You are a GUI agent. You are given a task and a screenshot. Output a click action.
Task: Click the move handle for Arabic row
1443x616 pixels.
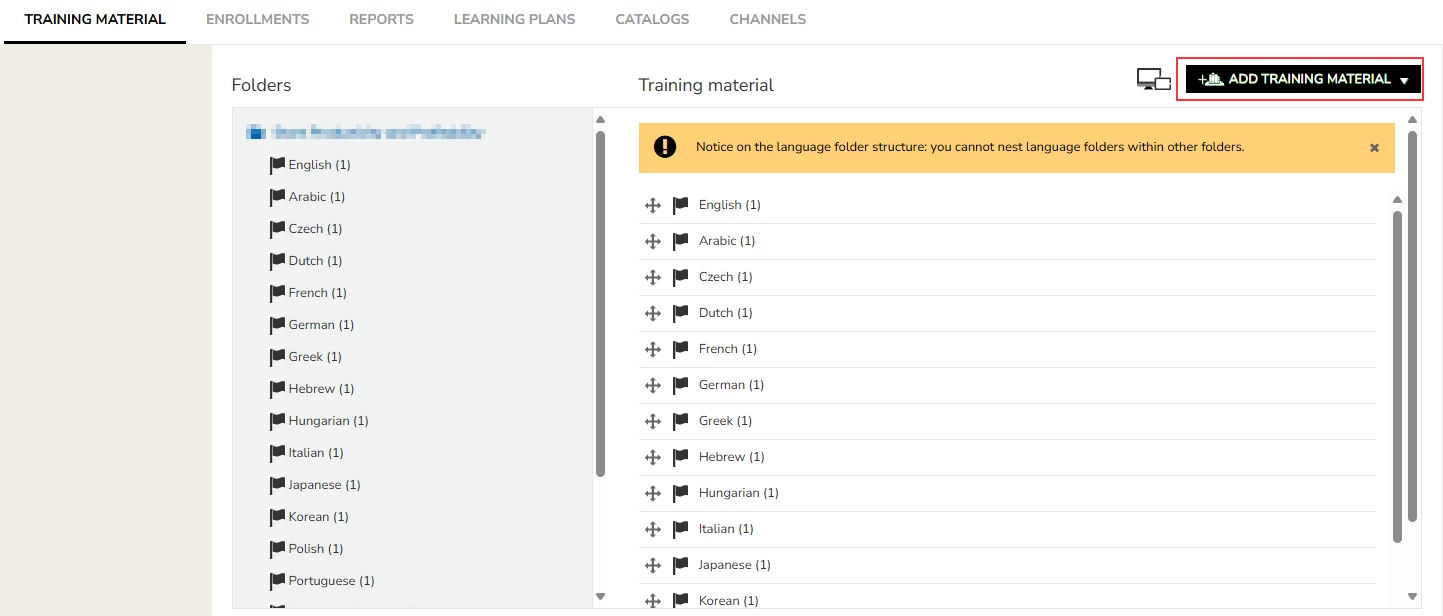click(653, 241)
